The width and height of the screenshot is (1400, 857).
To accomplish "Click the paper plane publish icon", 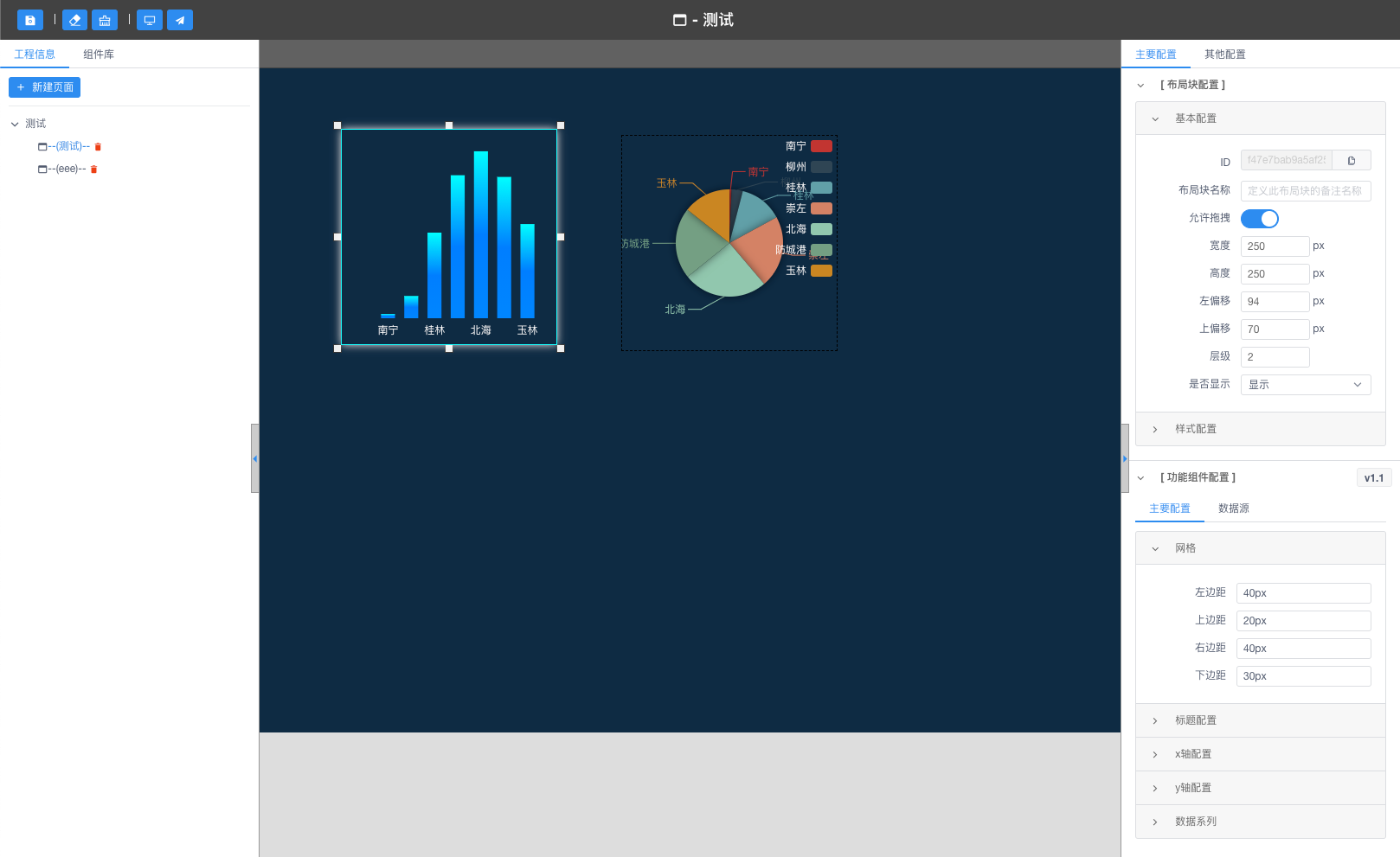I will [180, 20].
